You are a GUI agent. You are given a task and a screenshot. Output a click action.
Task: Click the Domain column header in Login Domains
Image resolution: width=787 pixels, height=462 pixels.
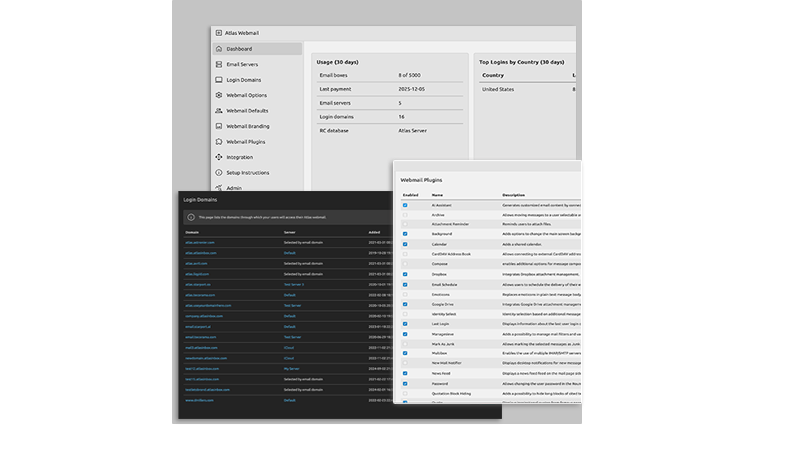192,233
